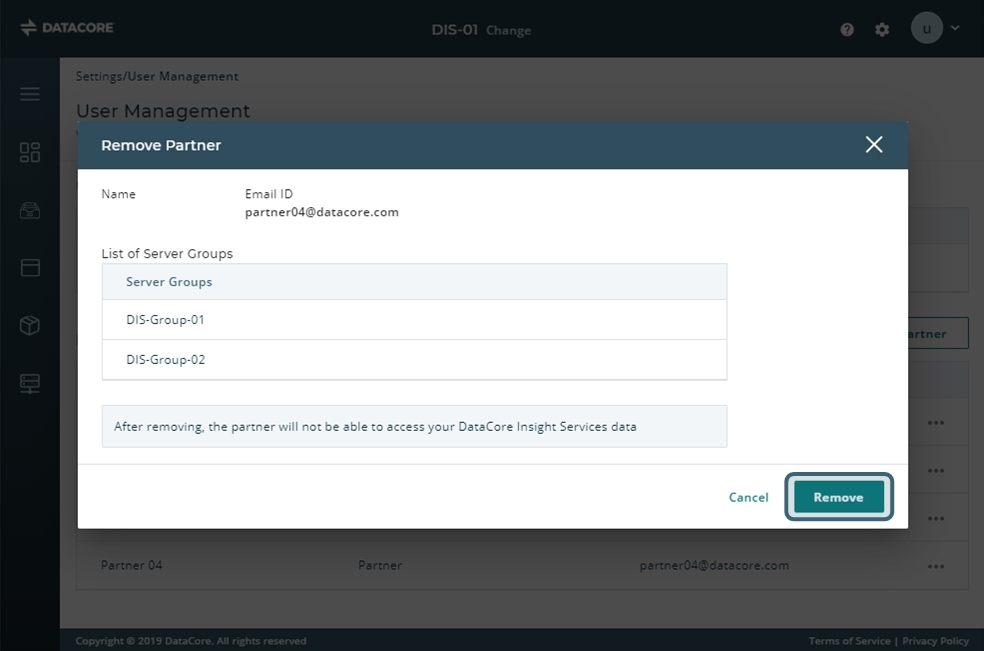Click the DIS-01 title in header
The image size is (984, 651).
pos(454,30)
